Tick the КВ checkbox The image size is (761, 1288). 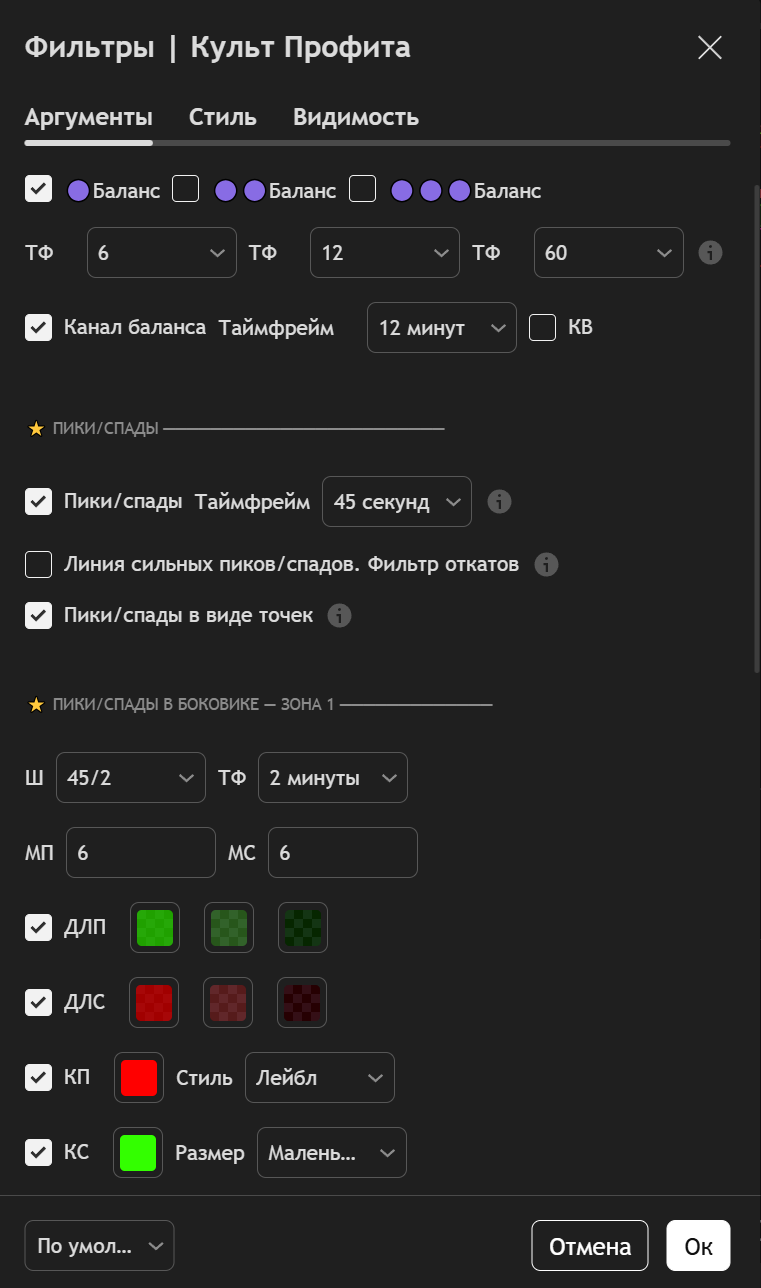542,327
